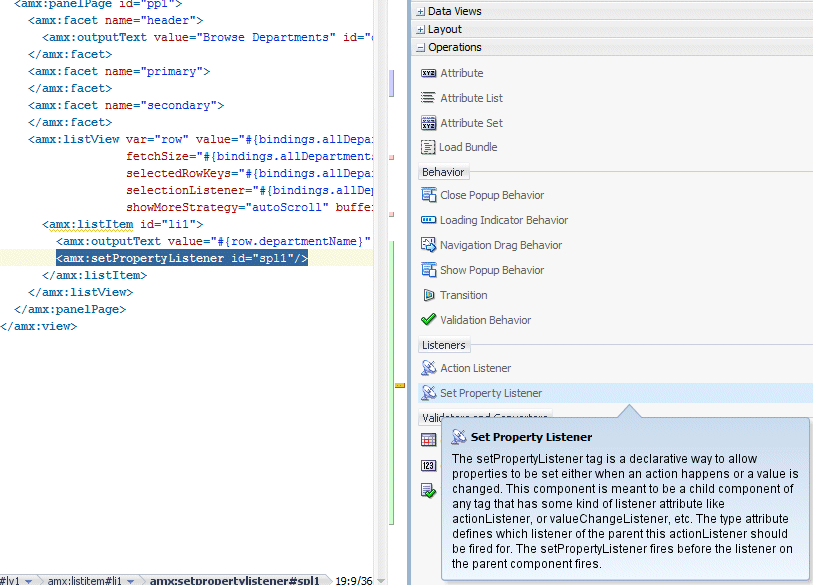Click the list with green check icon

[428, 490]
